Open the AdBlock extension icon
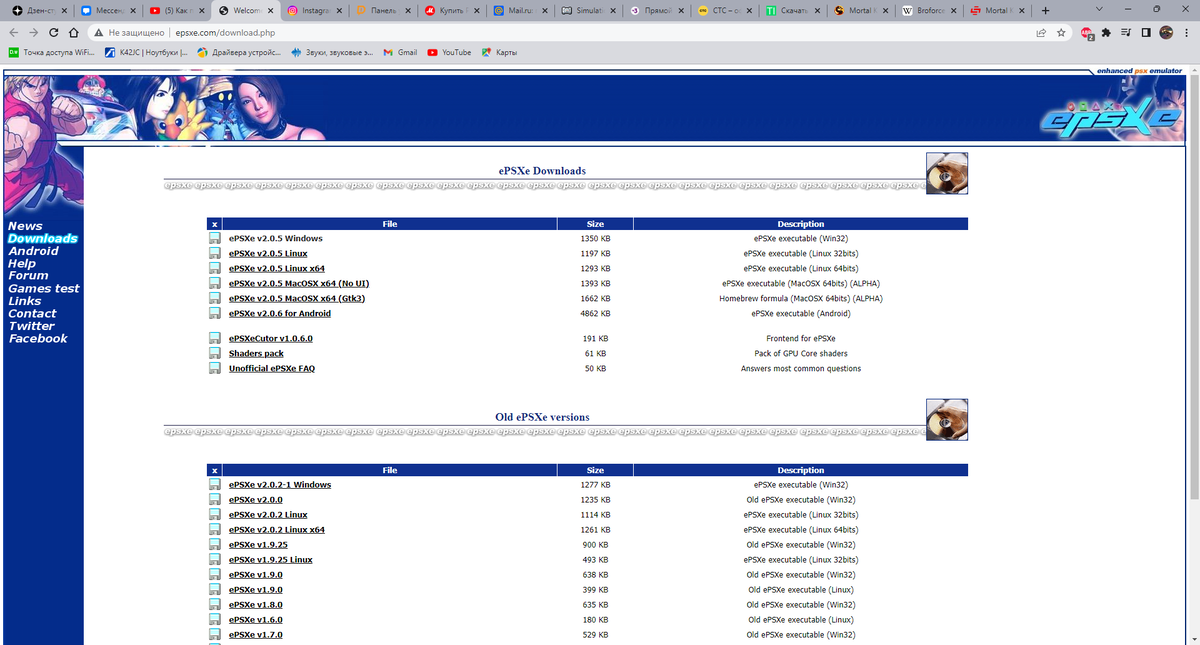Screen dimensions: 1200x645 1087,33
